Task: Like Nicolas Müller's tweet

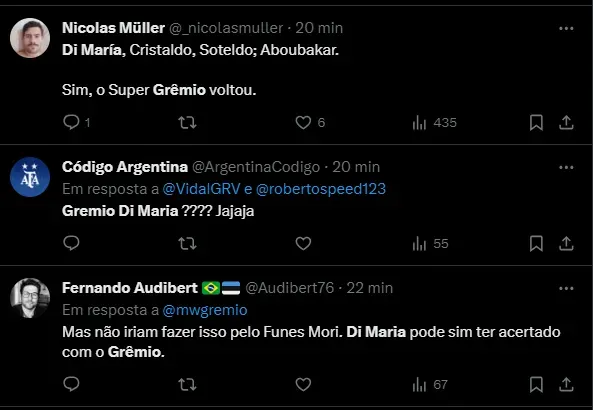Action: (x=310, y=123)
